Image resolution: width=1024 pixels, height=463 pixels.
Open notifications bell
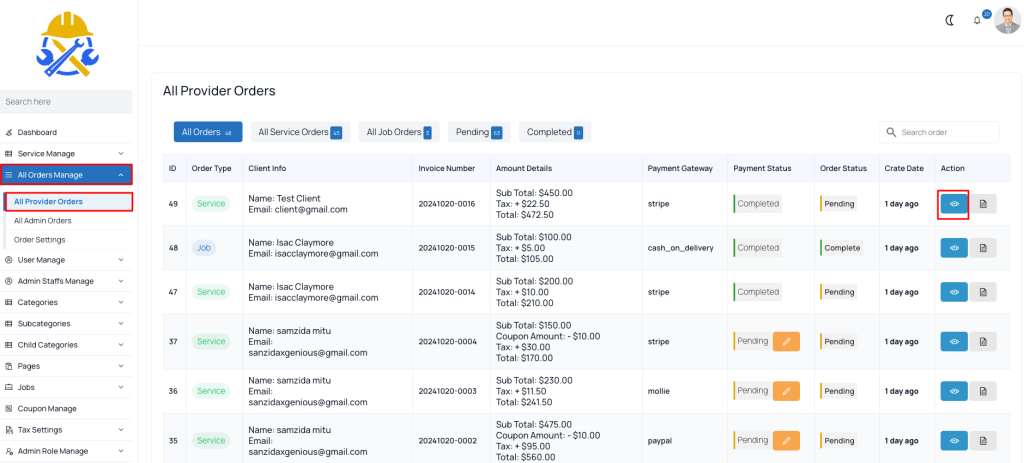[x=977, y=20]
